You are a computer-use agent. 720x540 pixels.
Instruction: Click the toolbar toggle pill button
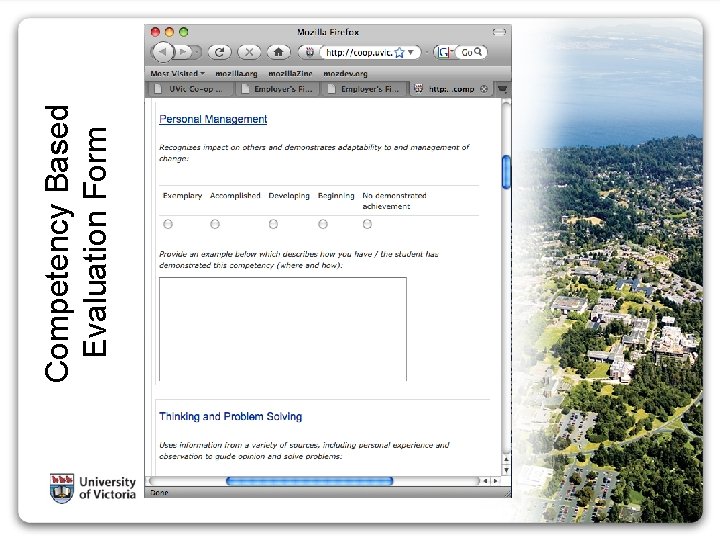[499, 32]
